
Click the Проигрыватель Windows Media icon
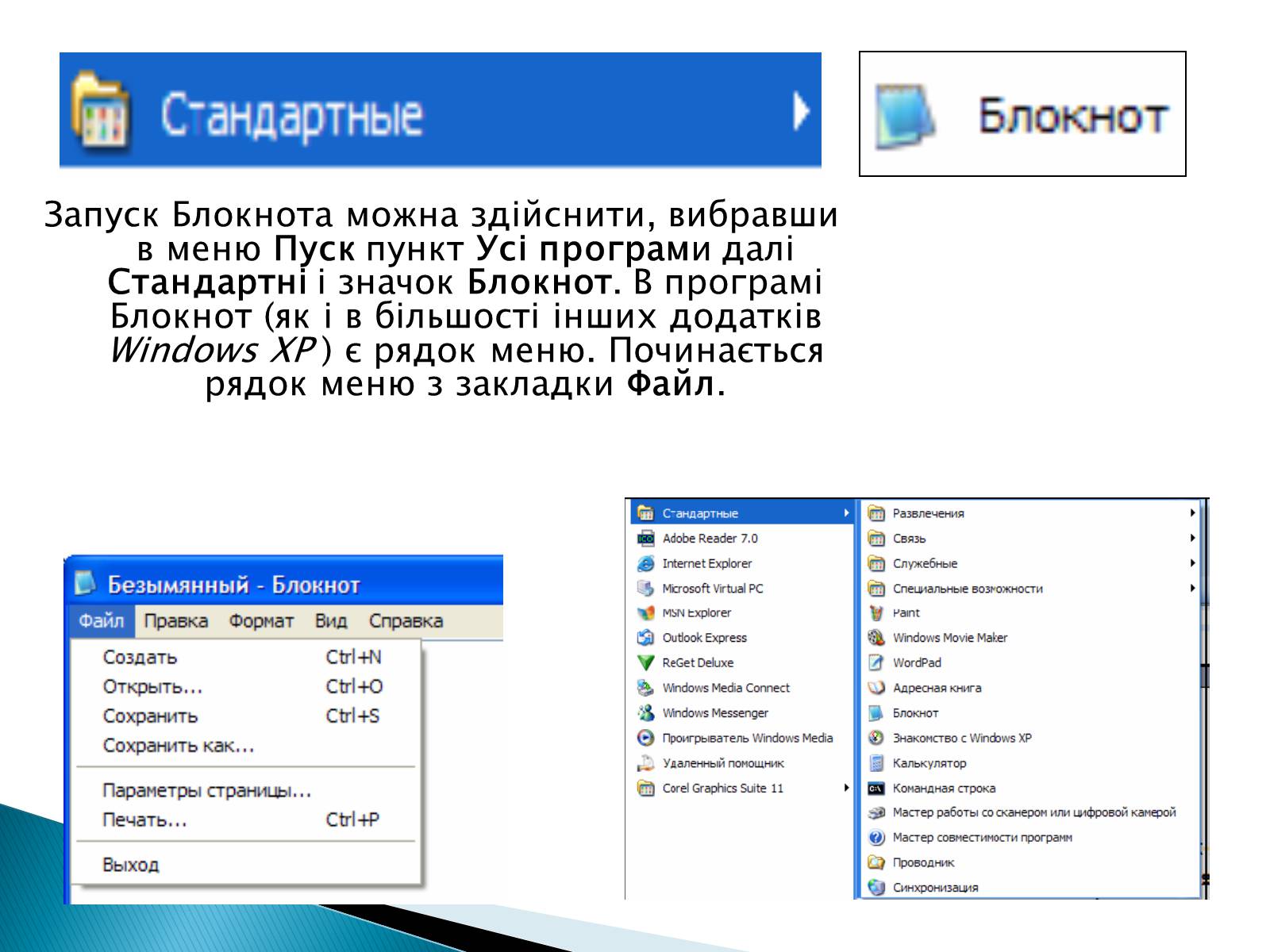click(645, 738)
